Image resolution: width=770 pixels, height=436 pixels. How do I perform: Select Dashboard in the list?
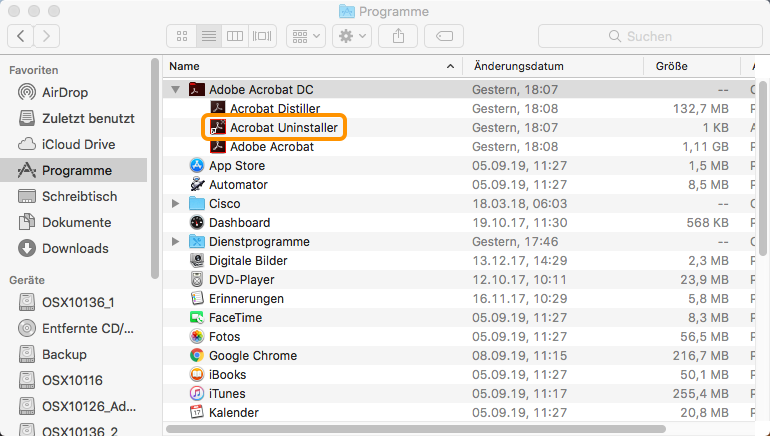tap(239, 222)
